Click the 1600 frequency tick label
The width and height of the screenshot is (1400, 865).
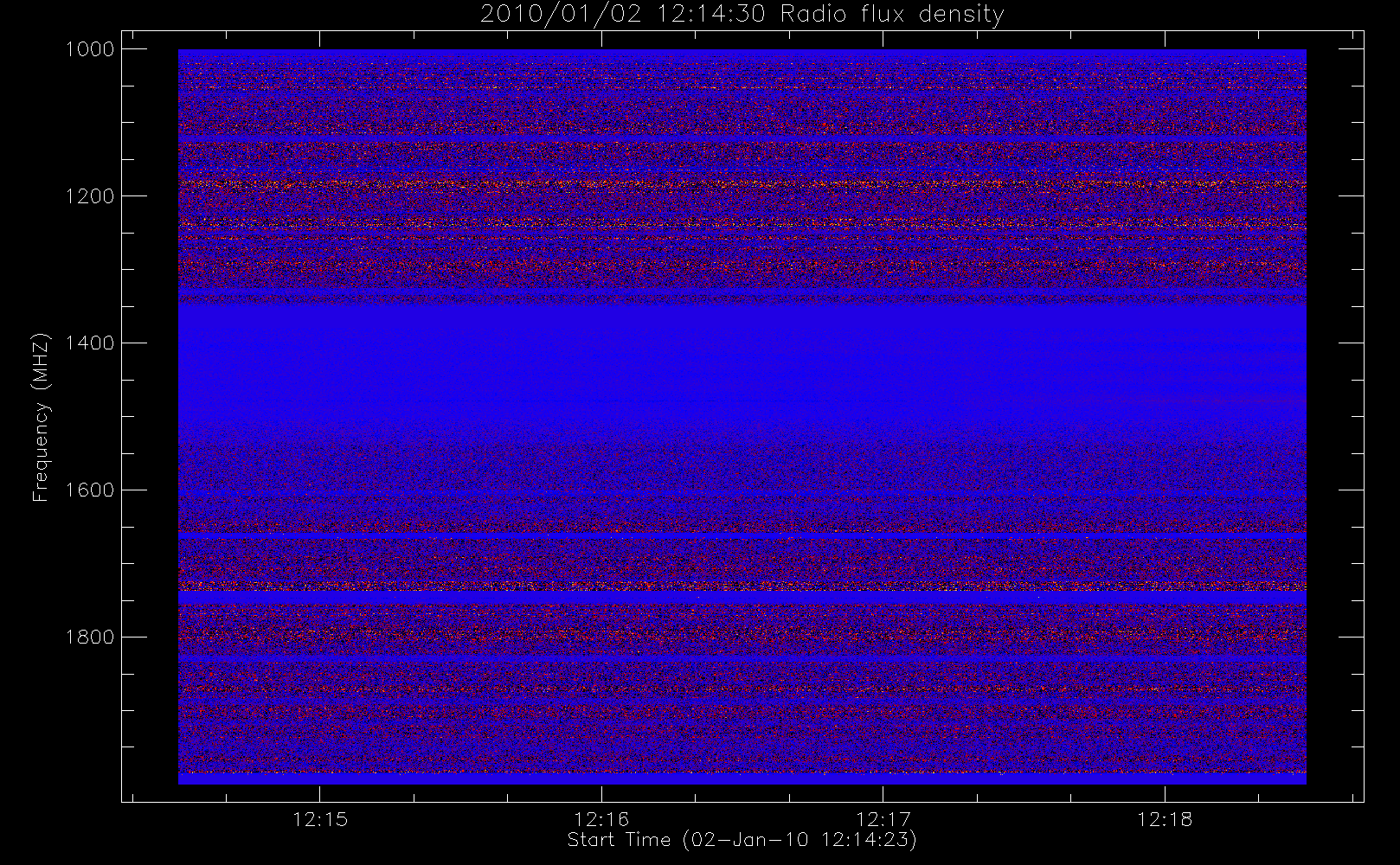tap(90, 490)
